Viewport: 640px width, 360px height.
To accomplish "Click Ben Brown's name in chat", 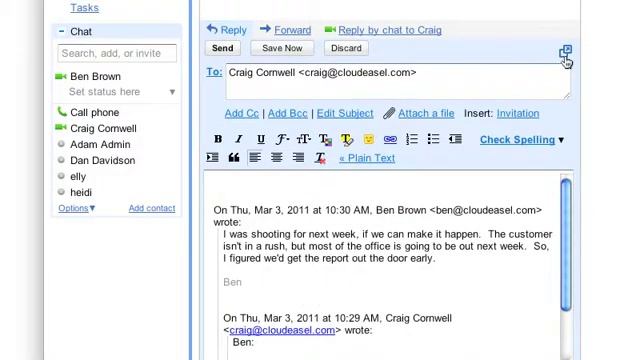I will point(96,76).
